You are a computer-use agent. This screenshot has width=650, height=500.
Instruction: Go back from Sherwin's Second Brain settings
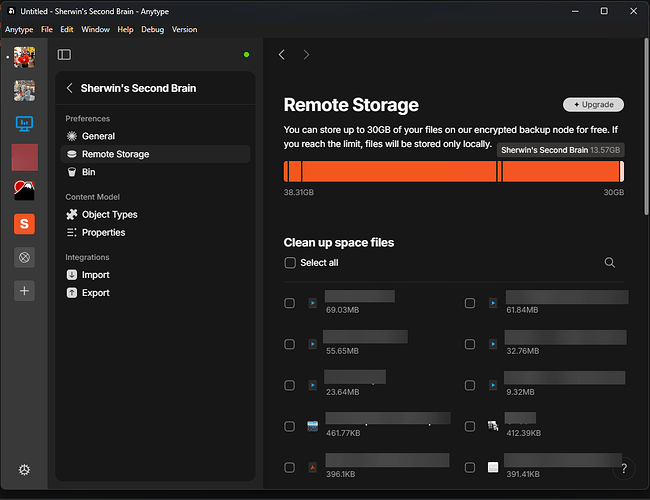(70, 88)
